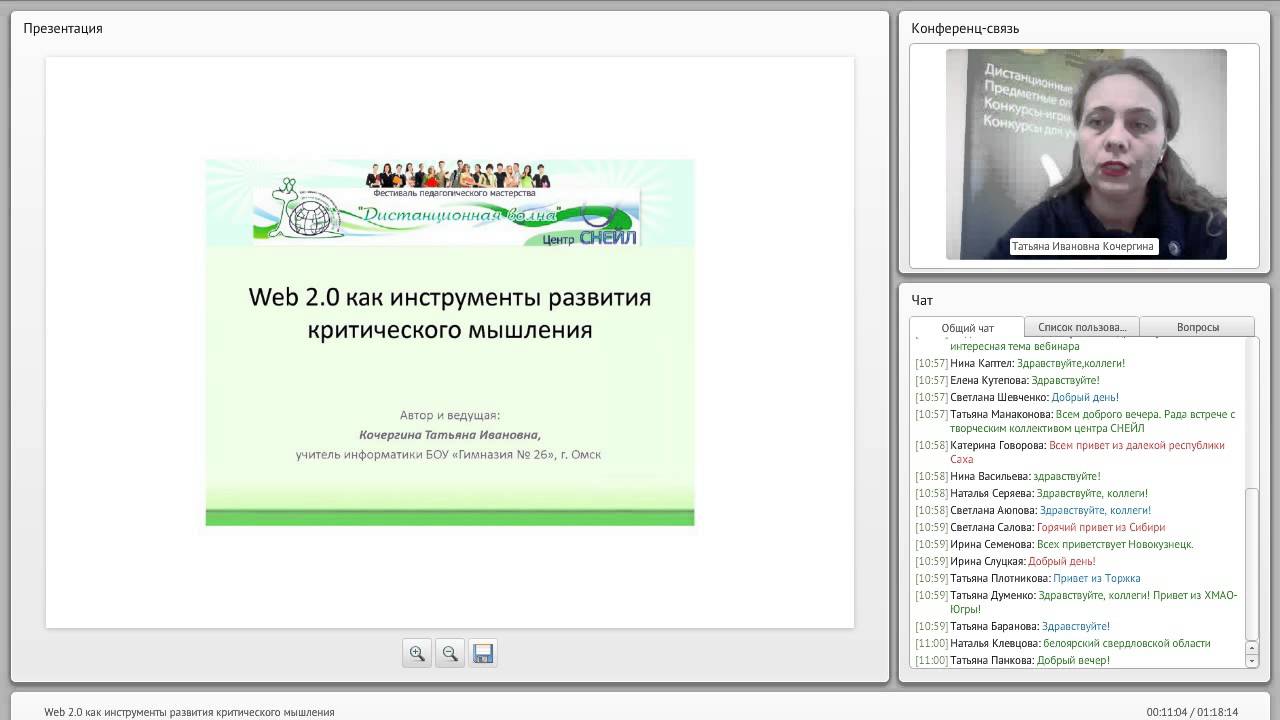Zoom in on the presentation slide

click(x=417, y=653)
